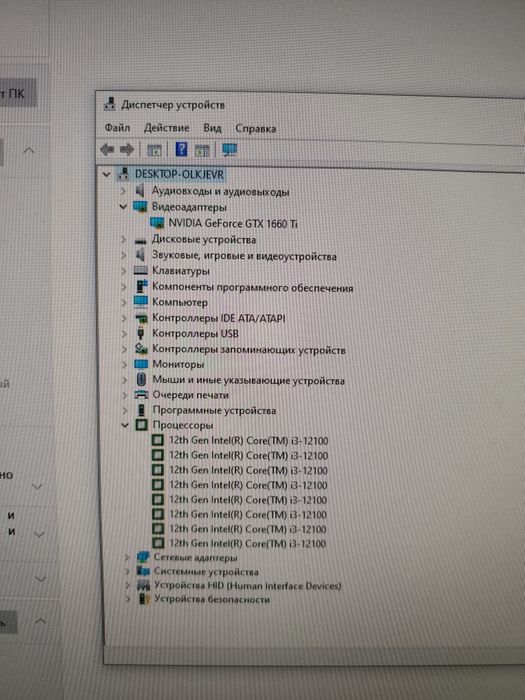Select Устройства безопасности label

tap(212, 599)
